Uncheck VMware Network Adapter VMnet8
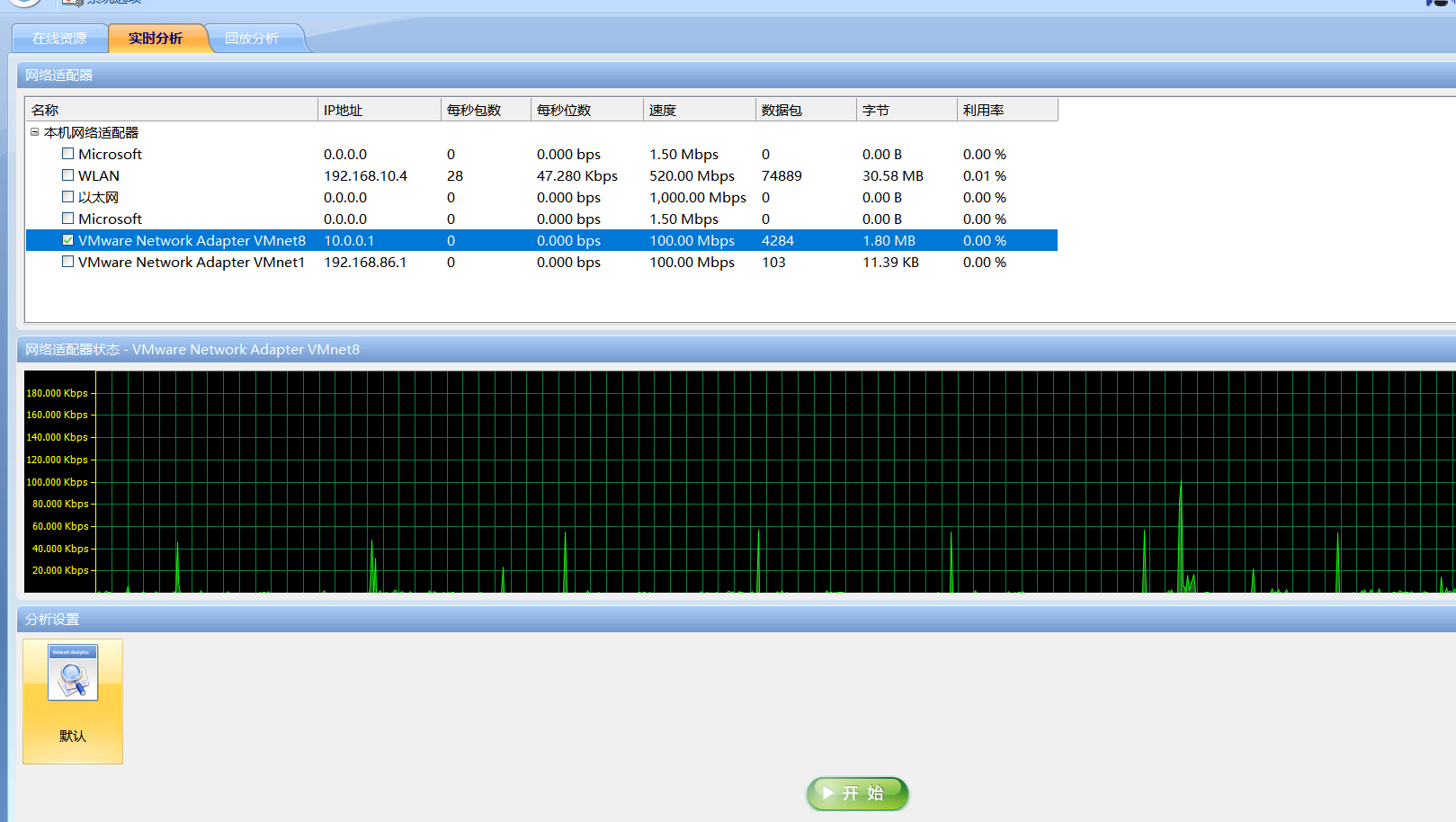The height and width of the screenshot is (822, 1456). 67,240
